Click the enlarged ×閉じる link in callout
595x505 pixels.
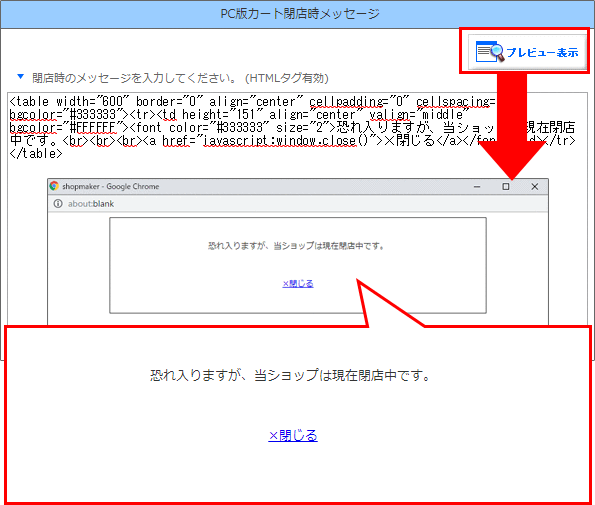293,435
